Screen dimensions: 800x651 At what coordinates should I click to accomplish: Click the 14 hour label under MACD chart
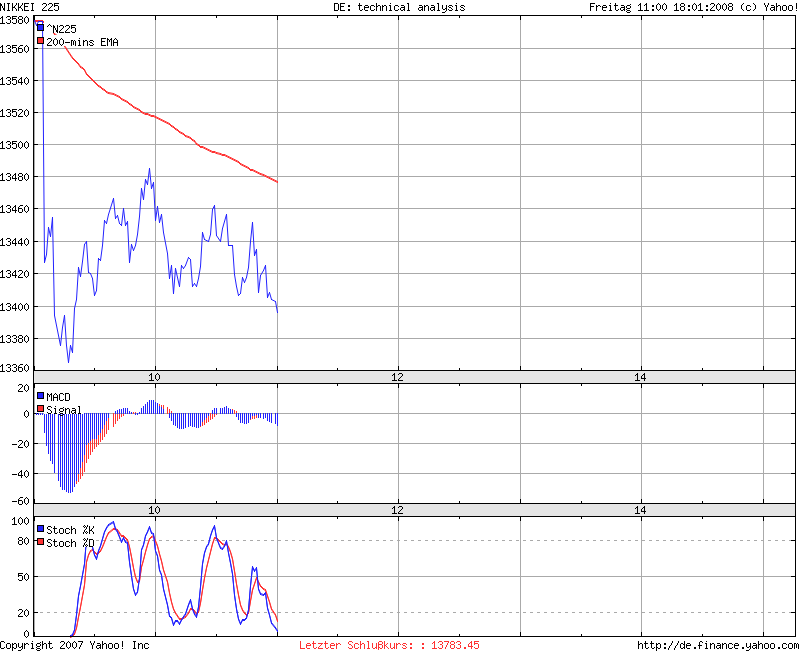640,510
